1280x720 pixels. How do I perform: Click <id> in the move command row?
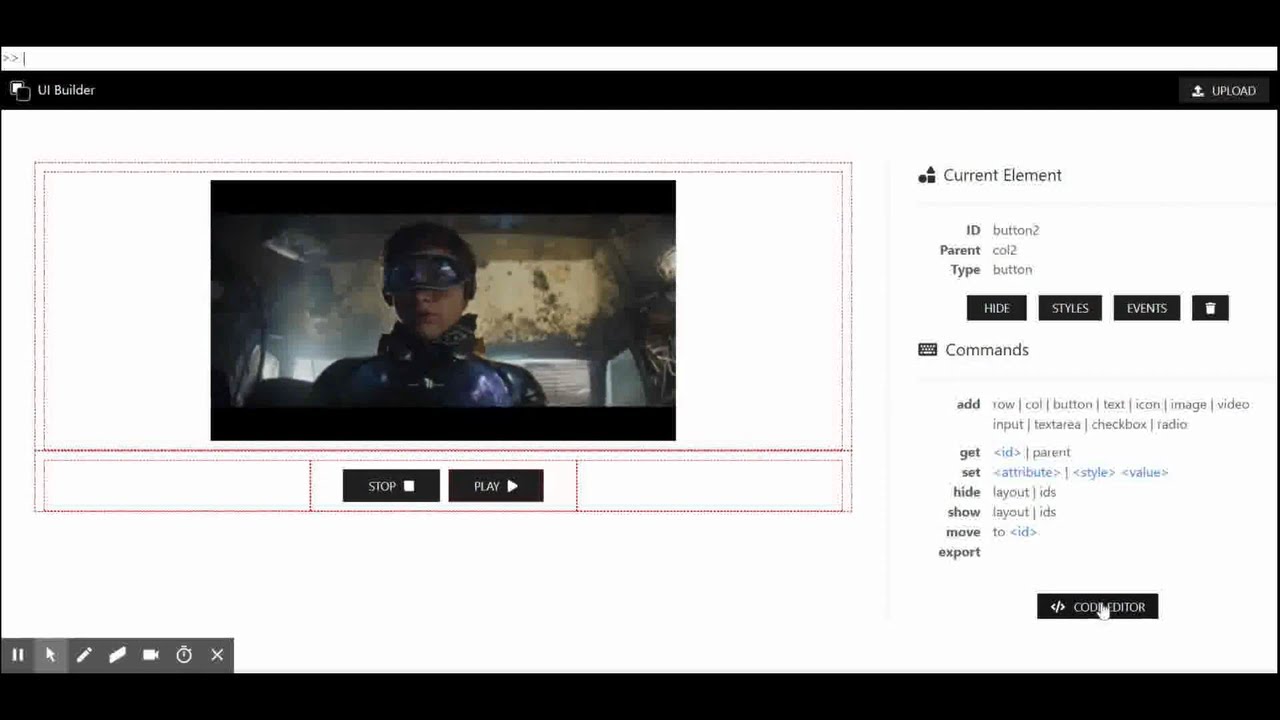[1023, 532]
